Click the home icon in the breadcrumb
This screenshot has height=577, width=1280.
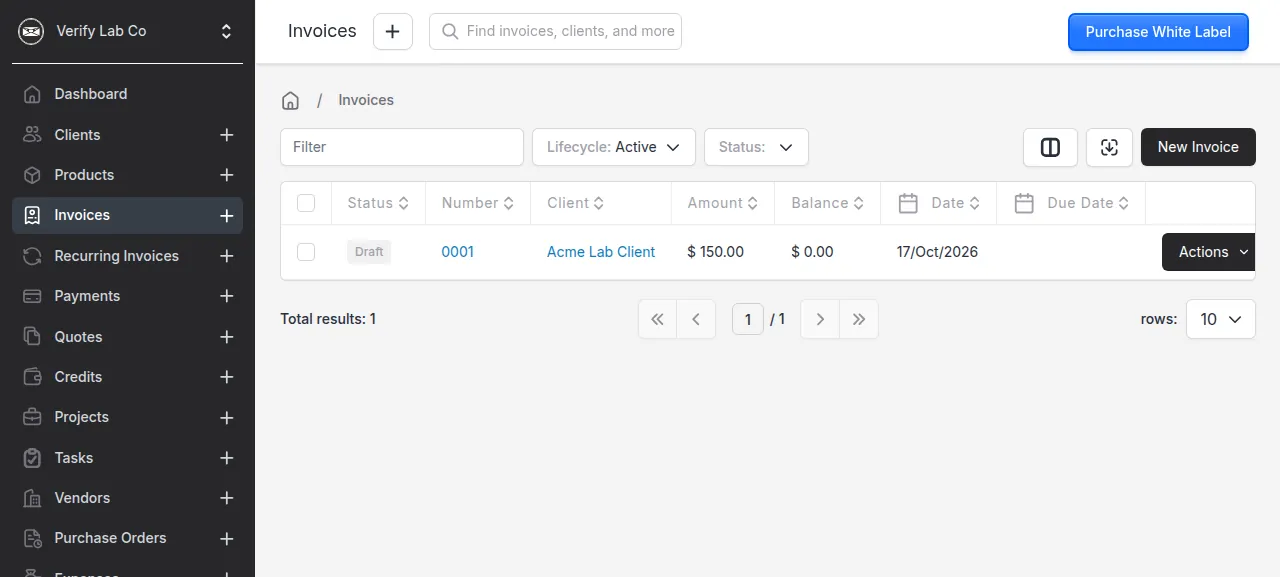point(290,100)
